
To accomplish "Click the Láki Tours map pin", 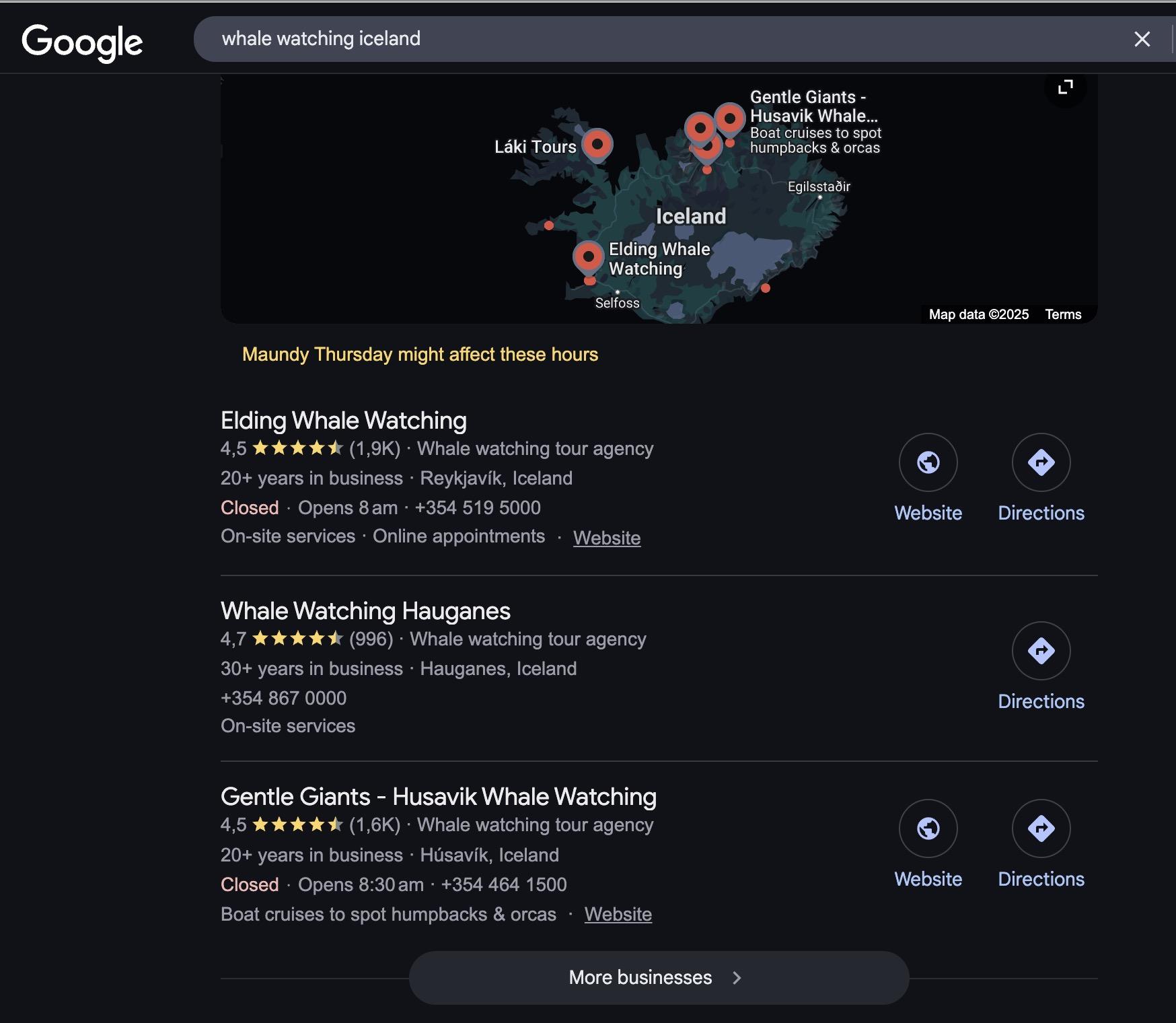I will pyautogui.click(x=597, y=145).
